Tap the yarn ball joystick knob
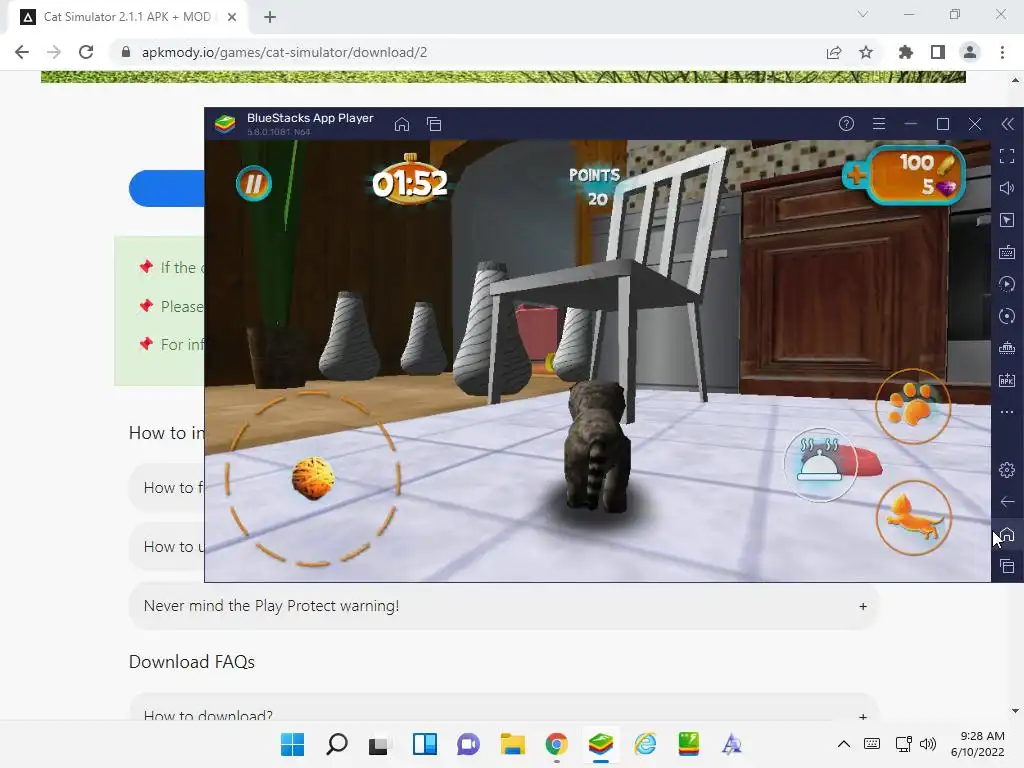 (x=313, y=479)
